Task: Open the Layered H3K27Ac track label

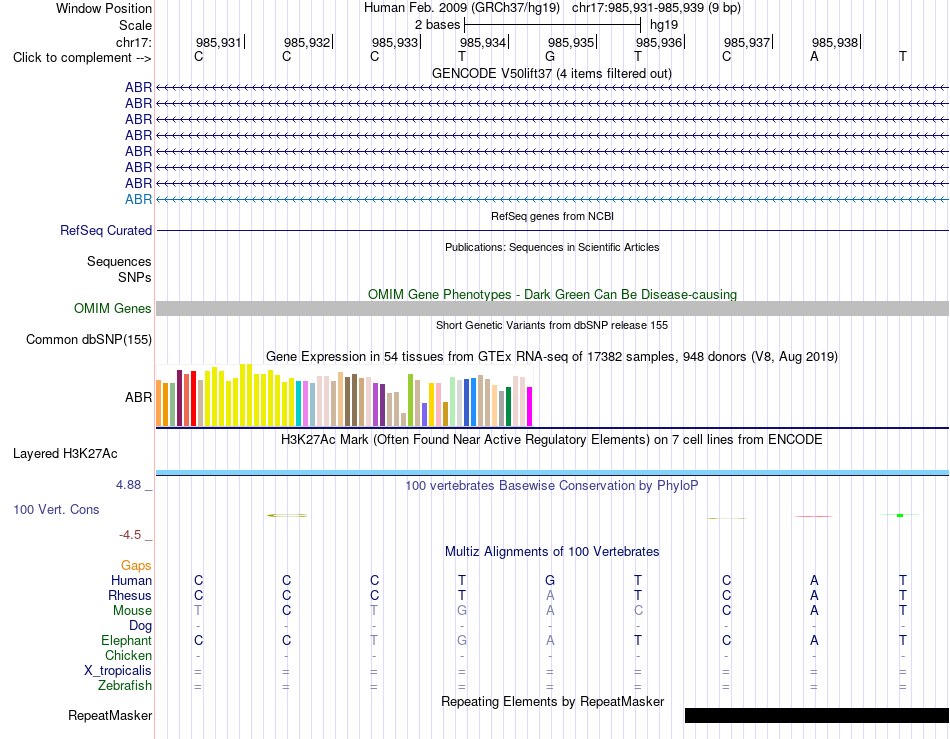Action: pyautogui.click(x=65, y=454)
